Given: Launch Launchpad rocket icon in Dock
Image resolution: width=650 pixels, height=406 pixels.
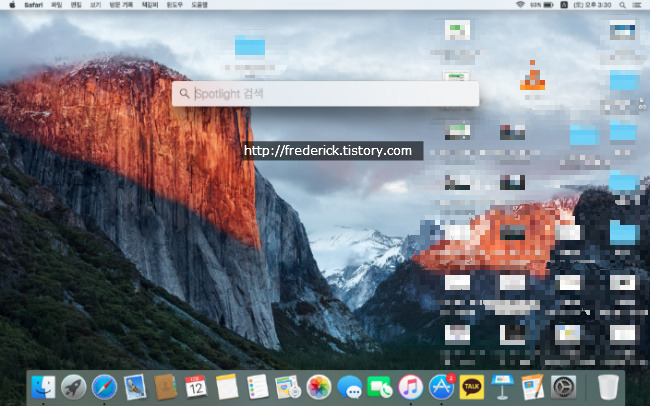Looking at the screenshot, I should point(73,387).
